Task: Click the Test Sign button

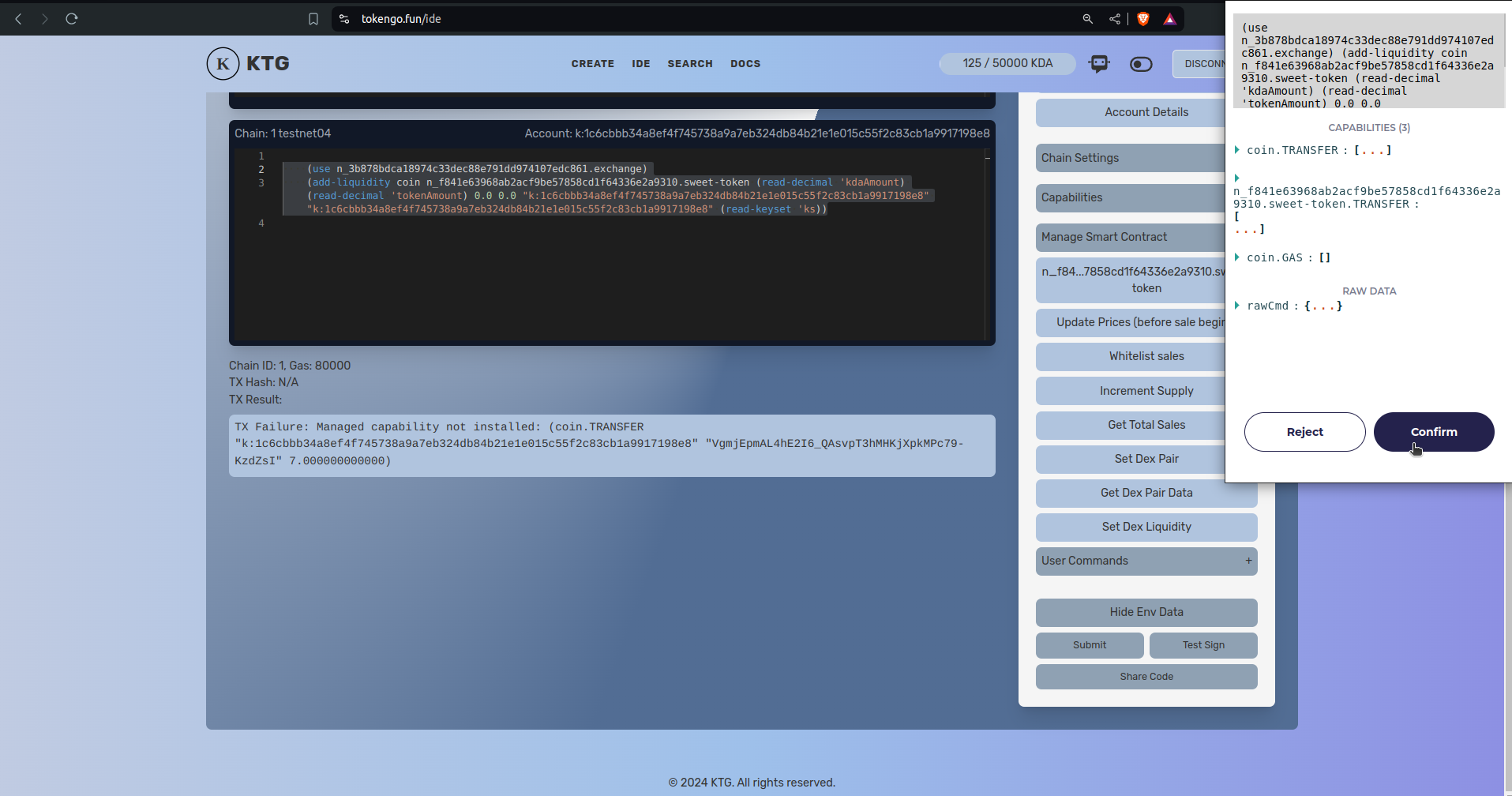Action: pyautogui.click(x=1203, y=645)
